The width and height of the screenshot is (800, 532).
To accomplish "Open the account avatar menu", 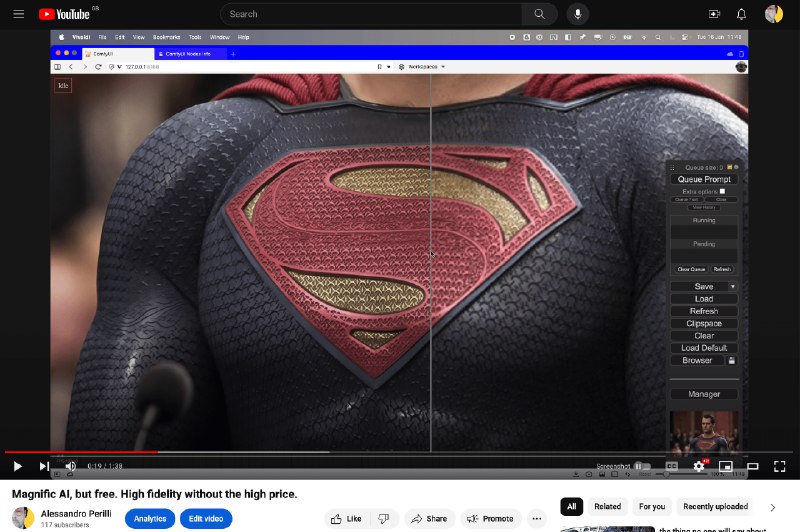I will 773,14.
